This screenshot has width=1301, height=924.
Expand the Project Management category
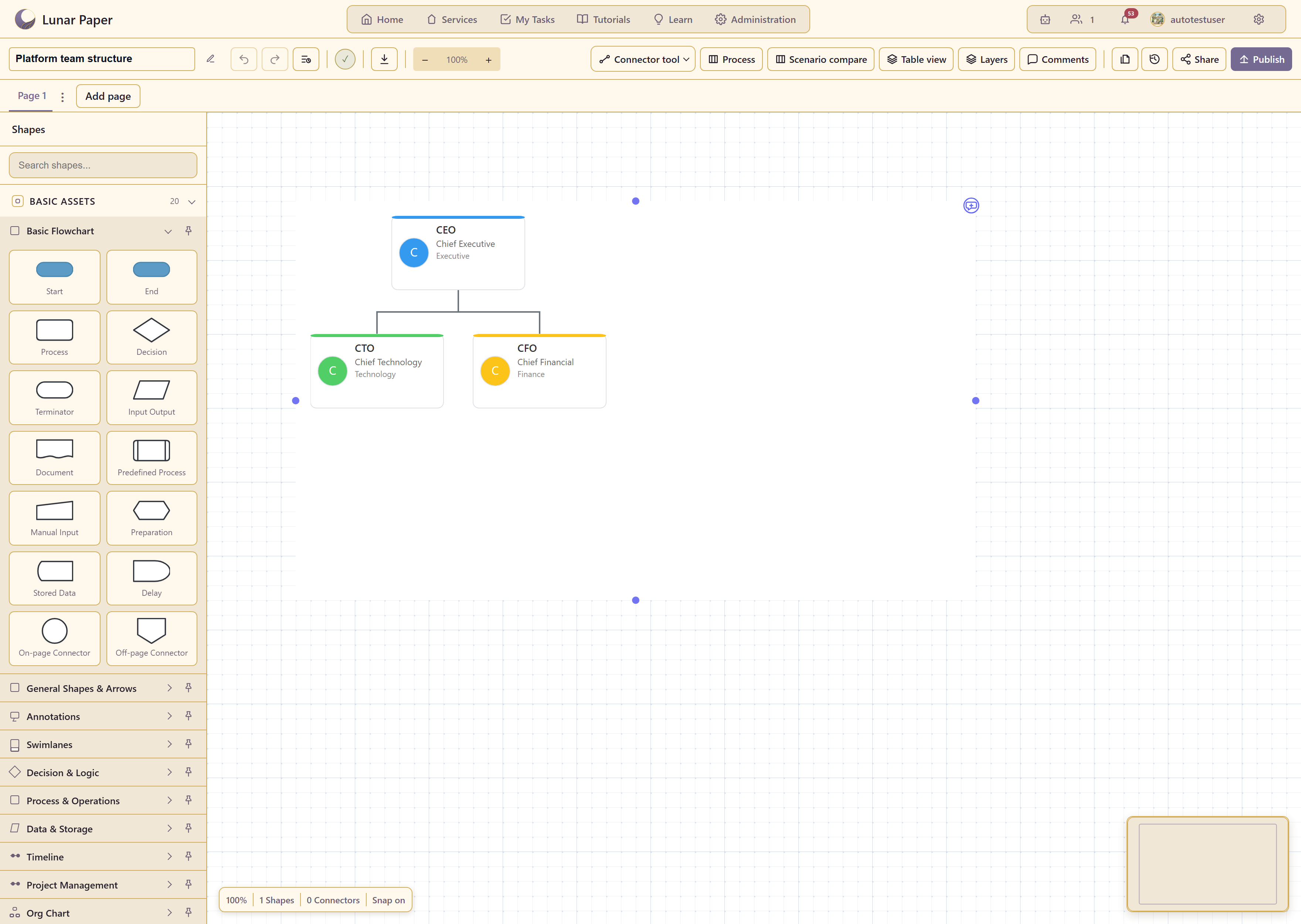point(170,884)
